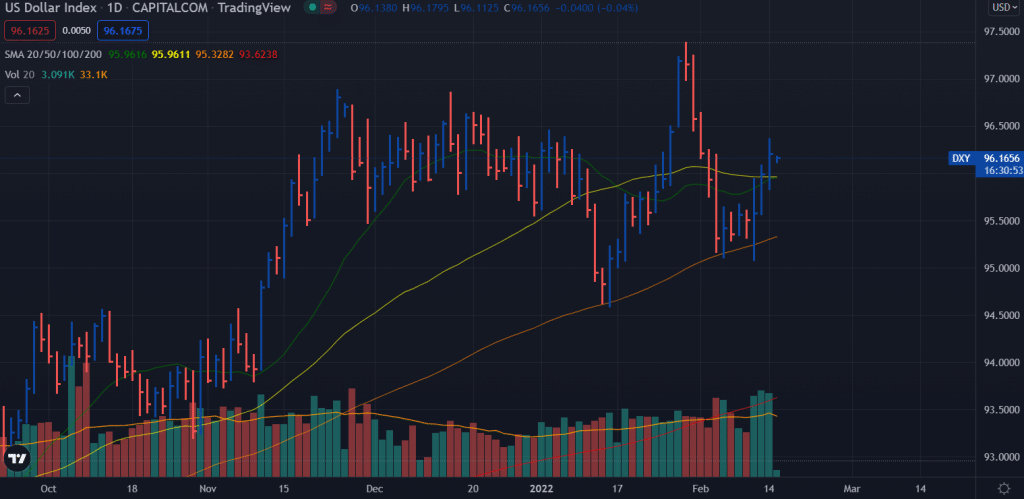Click 17 on the time axis
This screenshot has width=1024, height=499.
point(616,488)
